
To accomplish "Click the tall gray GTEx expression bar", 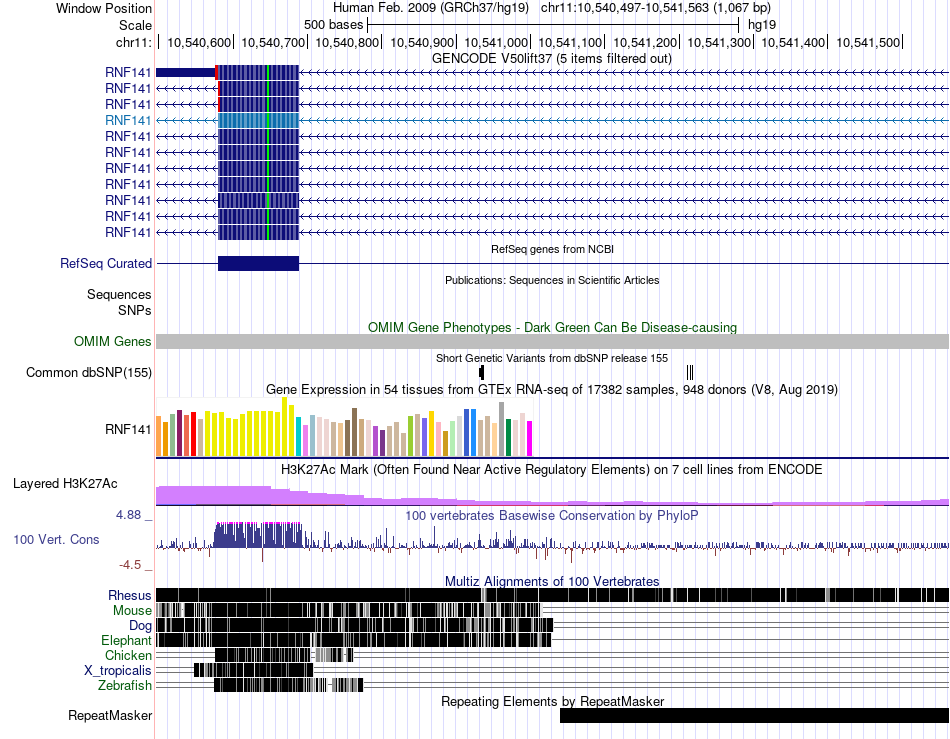I will (x=501, y=429).
